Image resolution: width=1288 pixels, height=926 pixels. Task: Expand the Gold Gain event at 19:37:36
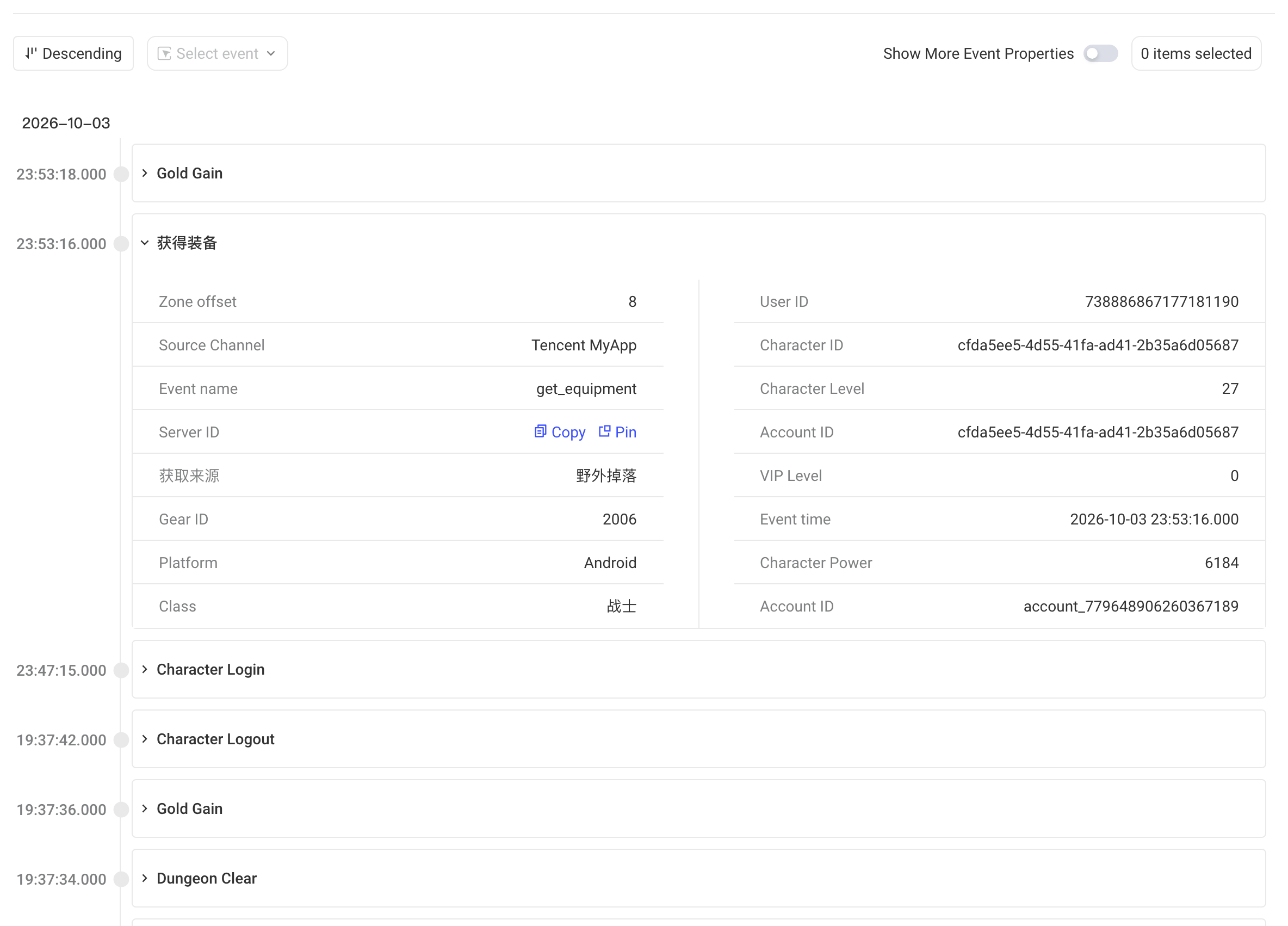[x=145, y=808]
